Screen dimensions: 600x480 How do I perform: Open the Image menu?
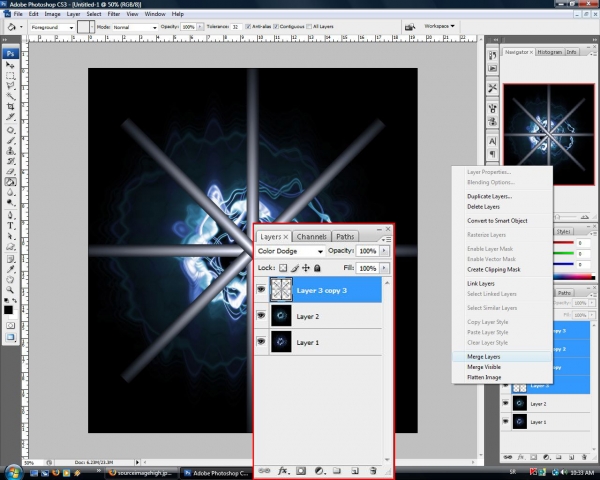[x=52, y=14]
